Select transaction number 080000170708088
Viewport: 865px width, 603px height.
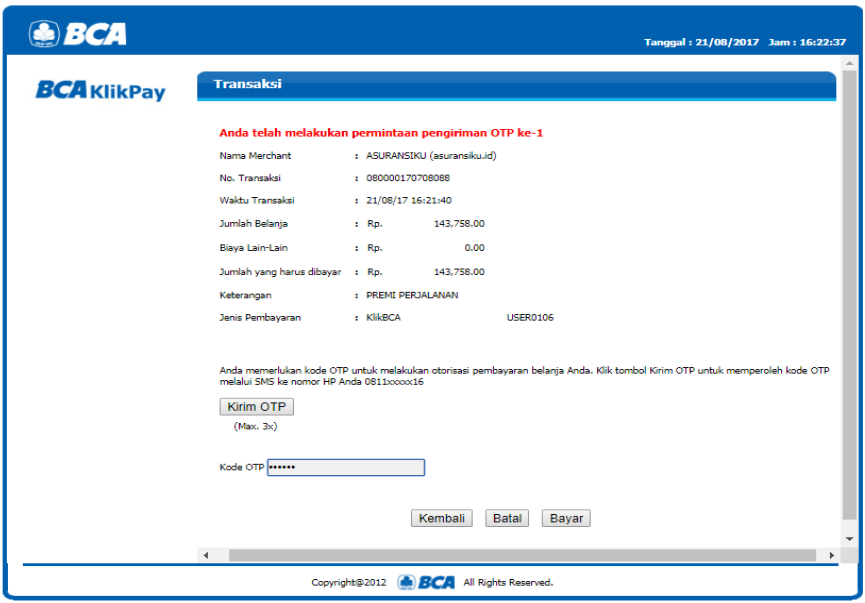point(408,178)
